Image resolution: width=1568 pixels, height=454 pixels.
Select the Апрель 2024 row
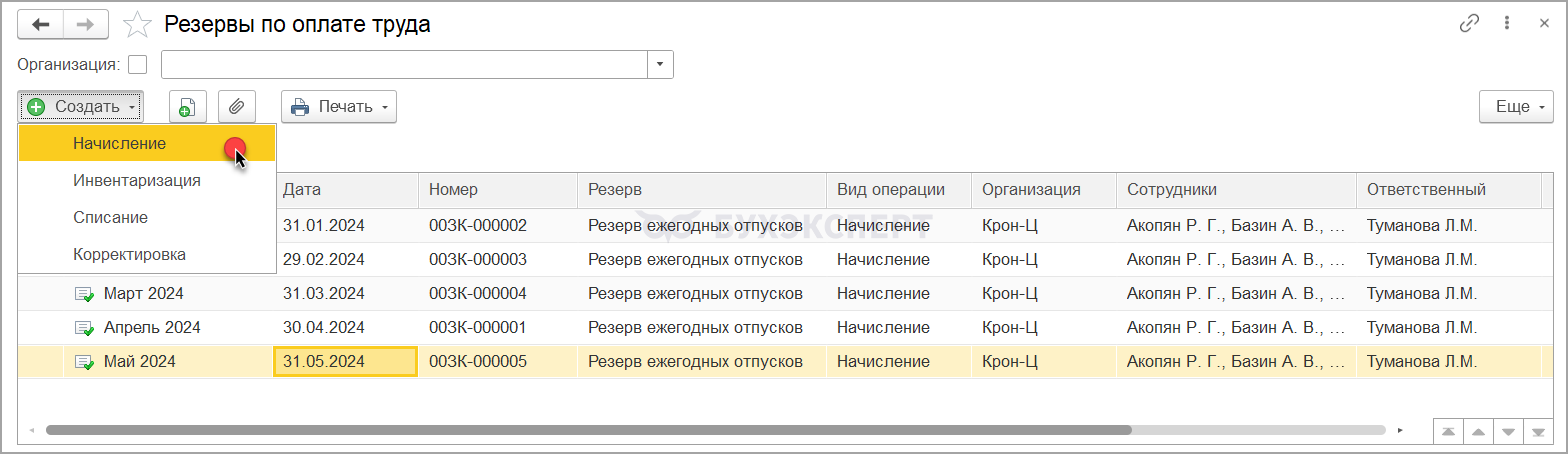(x=151, y=327)
